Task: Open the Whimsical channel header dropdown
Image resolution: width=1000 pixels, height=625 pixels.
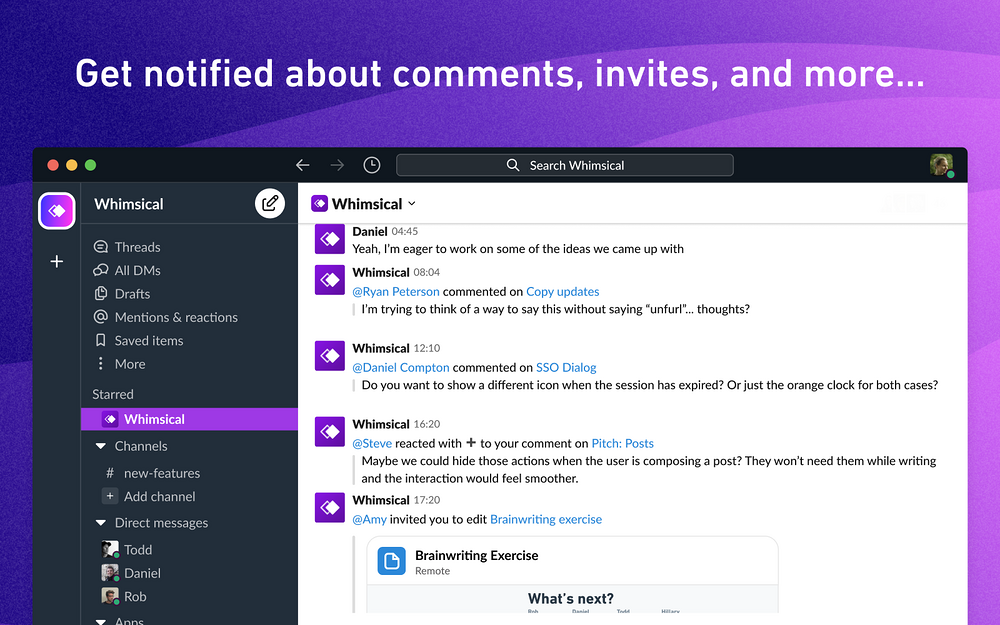Action: pos(412,203)
